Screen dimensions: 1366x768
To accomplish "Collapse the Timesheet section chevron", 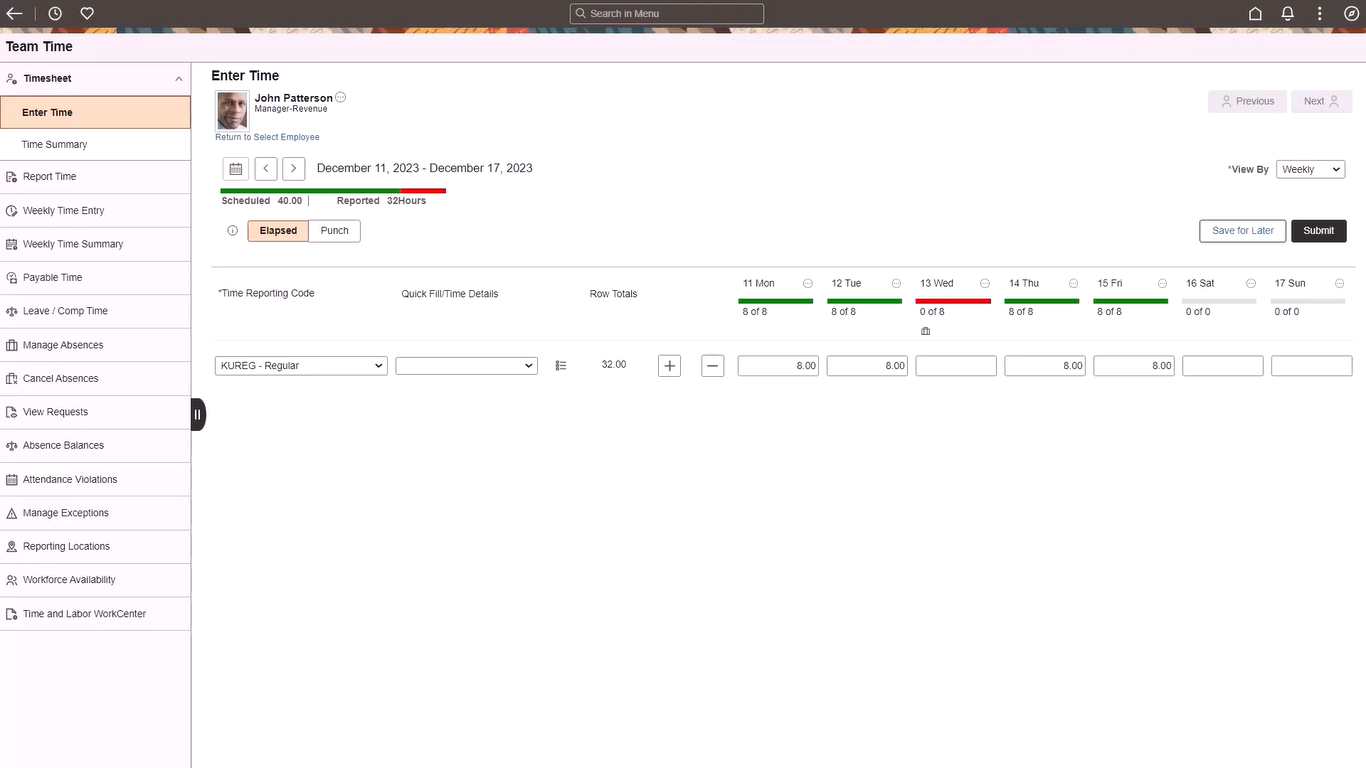I will [x=179, y=79].
